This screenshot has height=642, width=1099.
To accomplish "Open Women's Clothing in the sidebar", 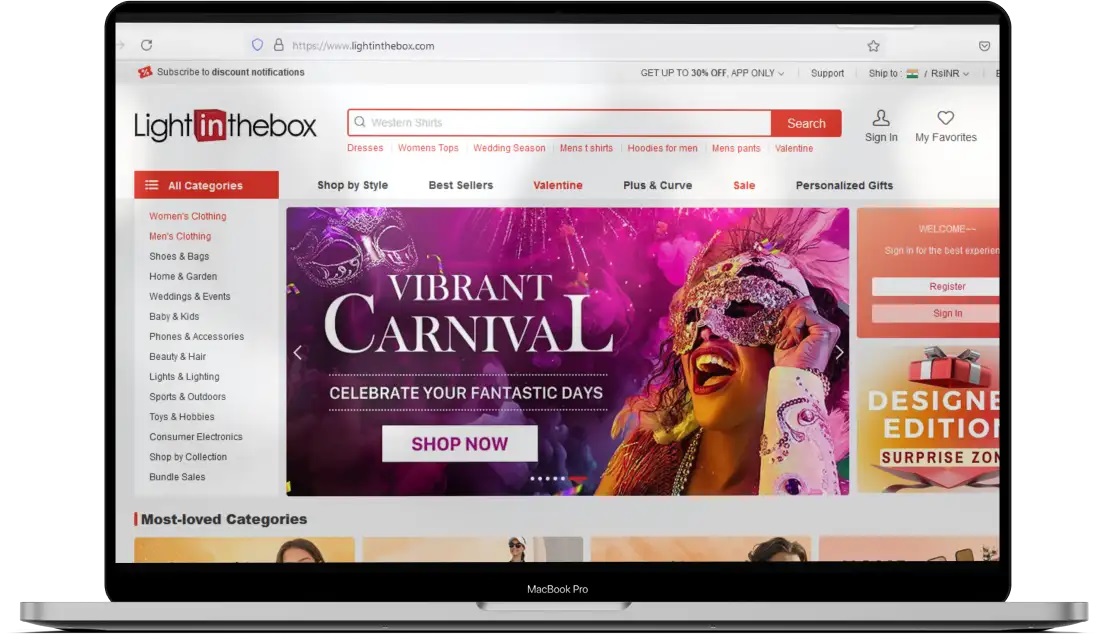I will pos(187,216).
